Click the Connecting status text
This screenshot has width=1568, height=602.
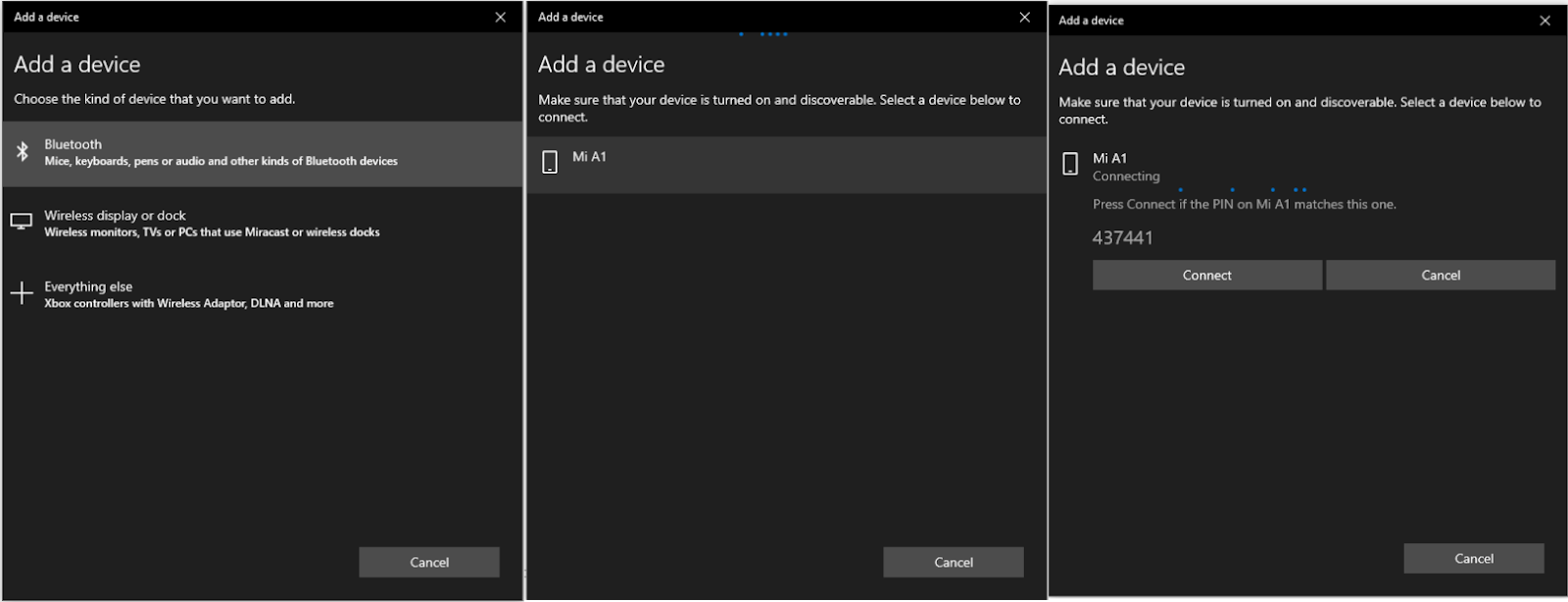pyautogui.click(x=1126, y=176)
